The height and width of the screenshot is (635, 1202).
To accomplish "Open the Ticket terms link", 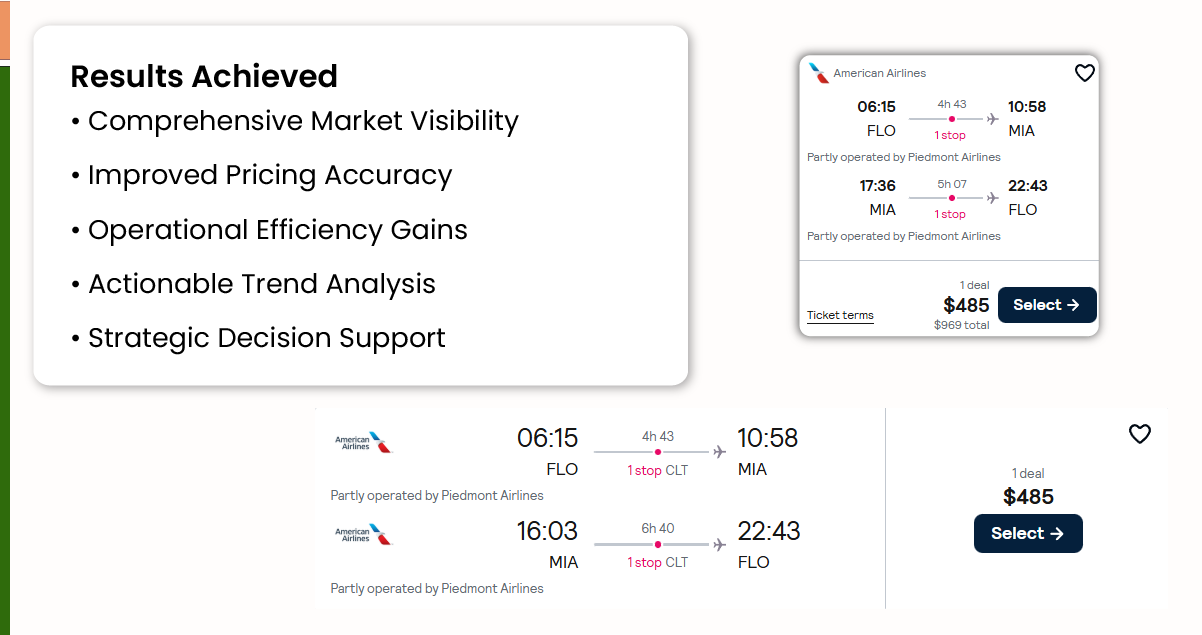I will (x=840, y=315).
